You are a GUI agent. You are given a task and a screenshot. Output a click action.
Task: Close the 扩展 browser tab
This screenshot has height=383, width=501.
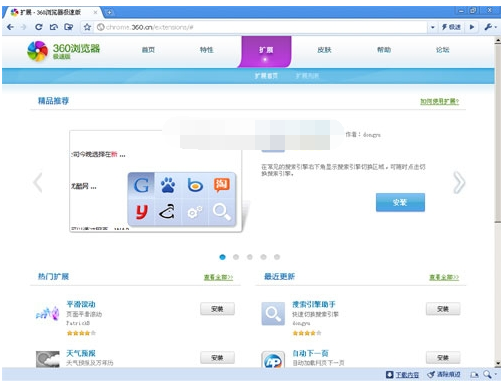point(95,12)
